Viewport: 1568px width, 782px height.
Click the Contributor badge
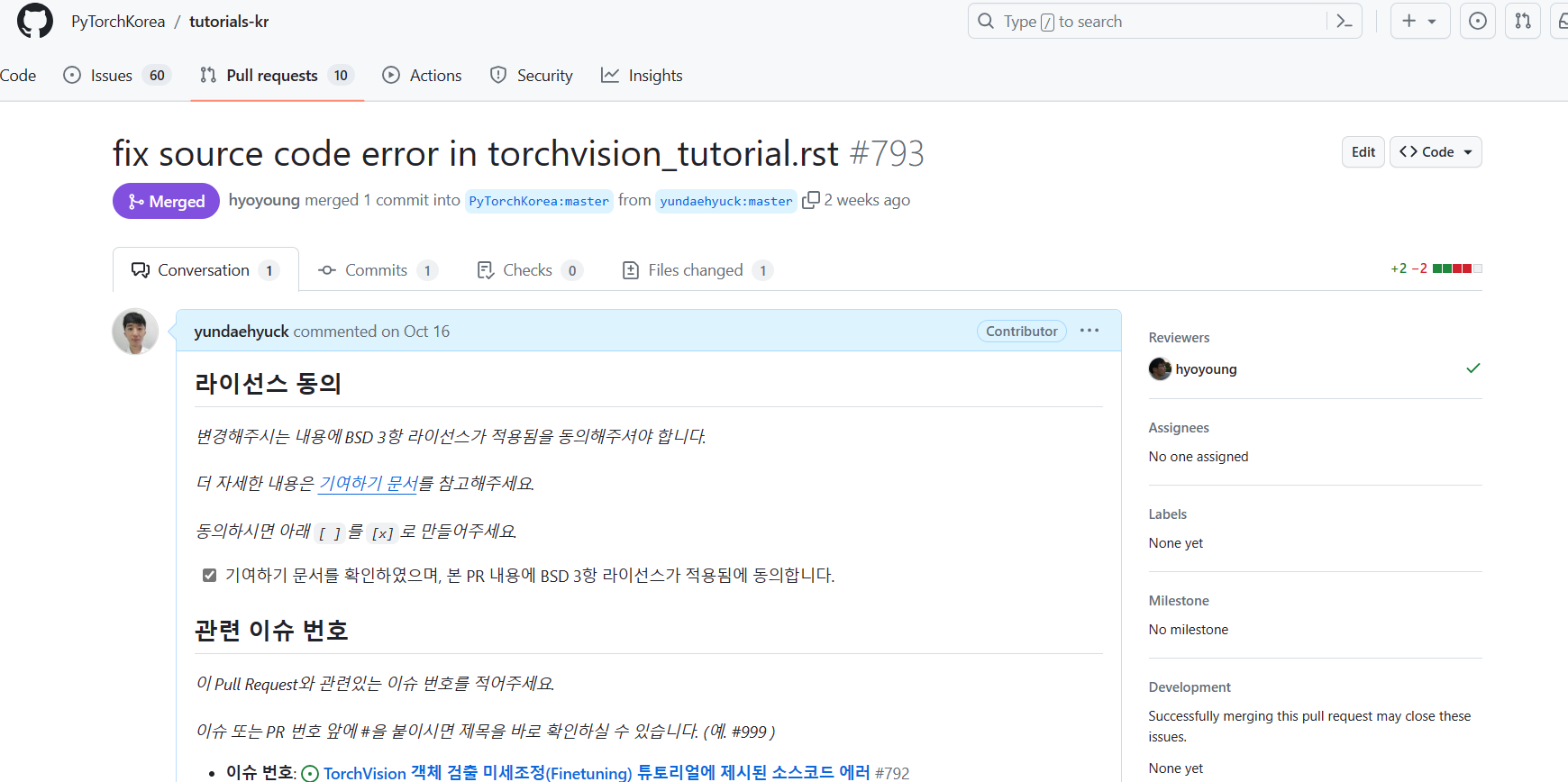click(1021, 332)
